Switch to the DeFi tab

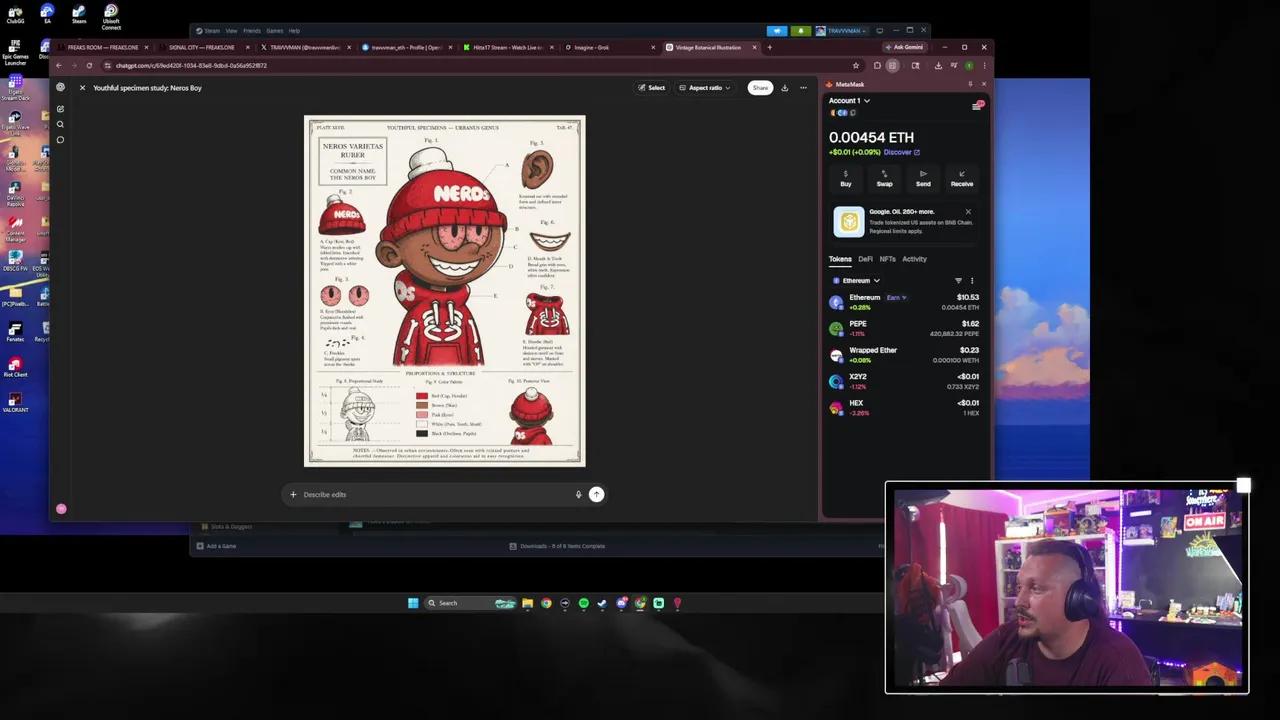(x=865, y=259)
